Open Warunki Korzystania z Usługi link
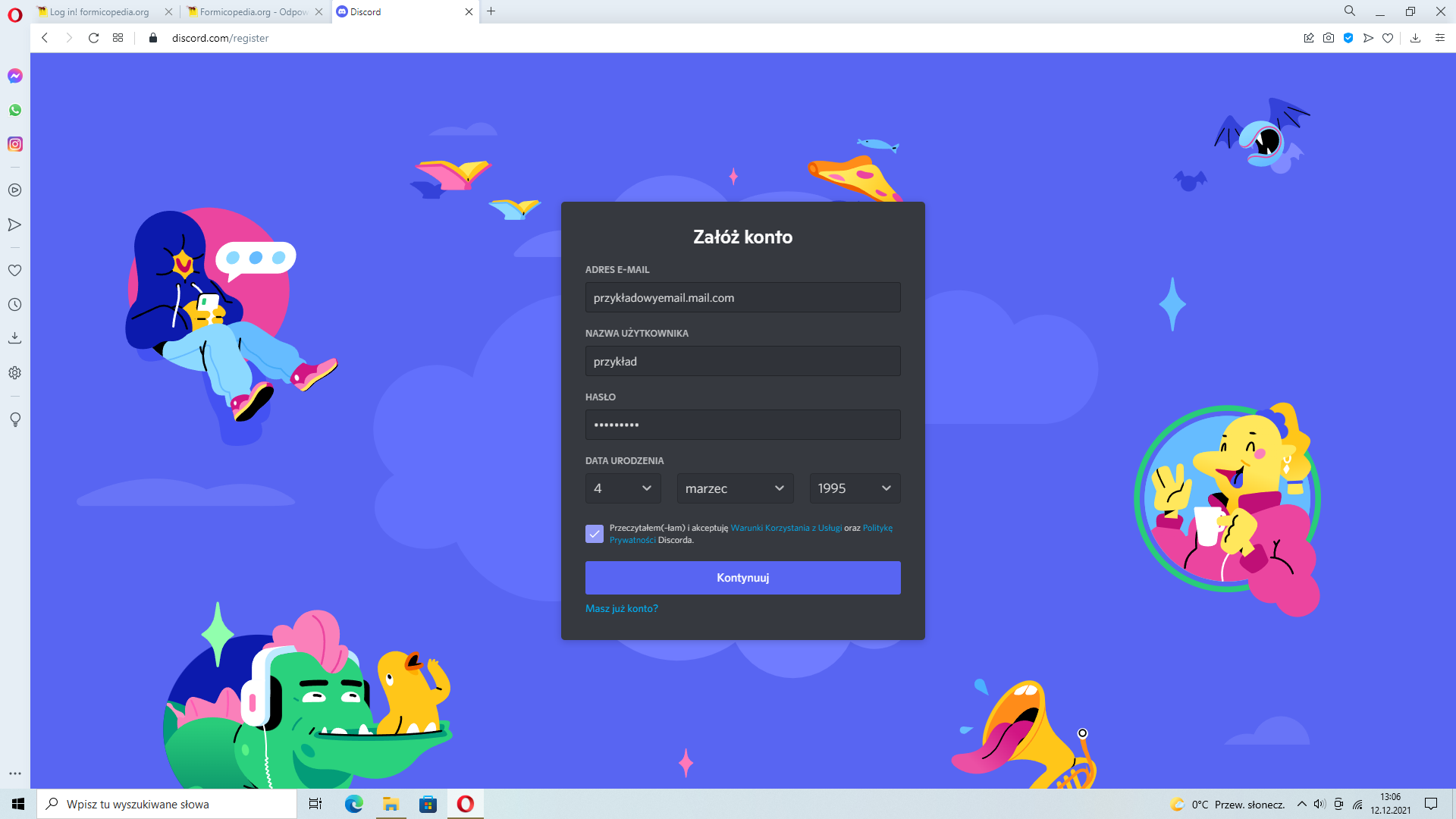Image resolution: width=1456 pixels, height=819 pixels. click(x=786, y=528)
